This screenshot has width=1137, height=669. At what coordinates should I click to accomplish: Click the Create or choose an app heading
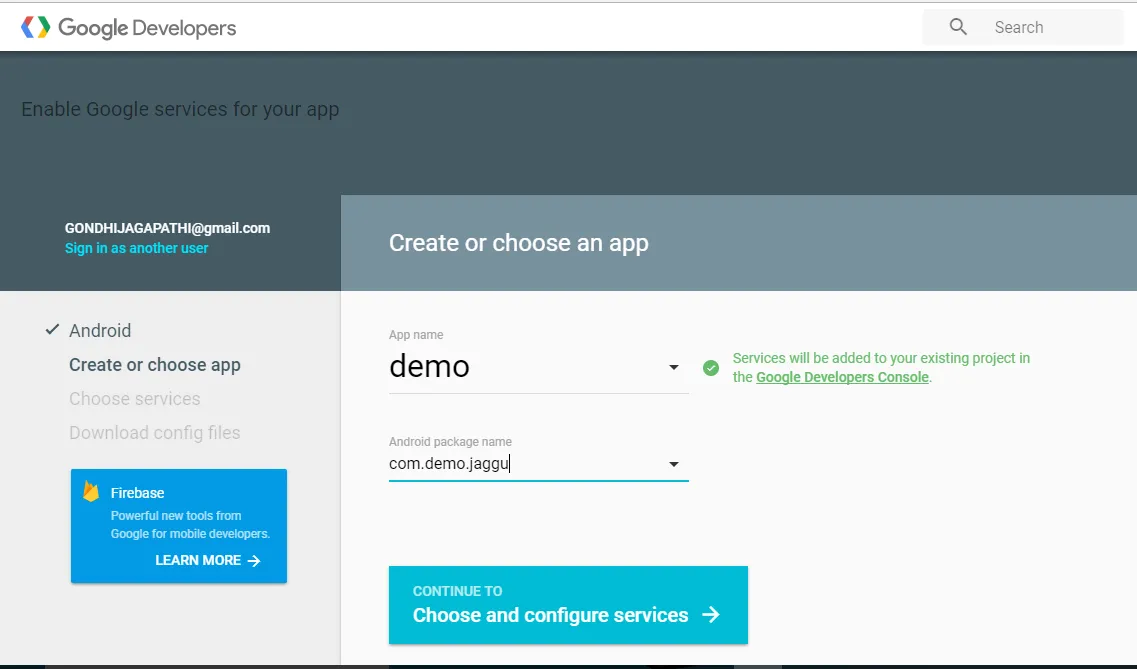click(x=518, y=243)
